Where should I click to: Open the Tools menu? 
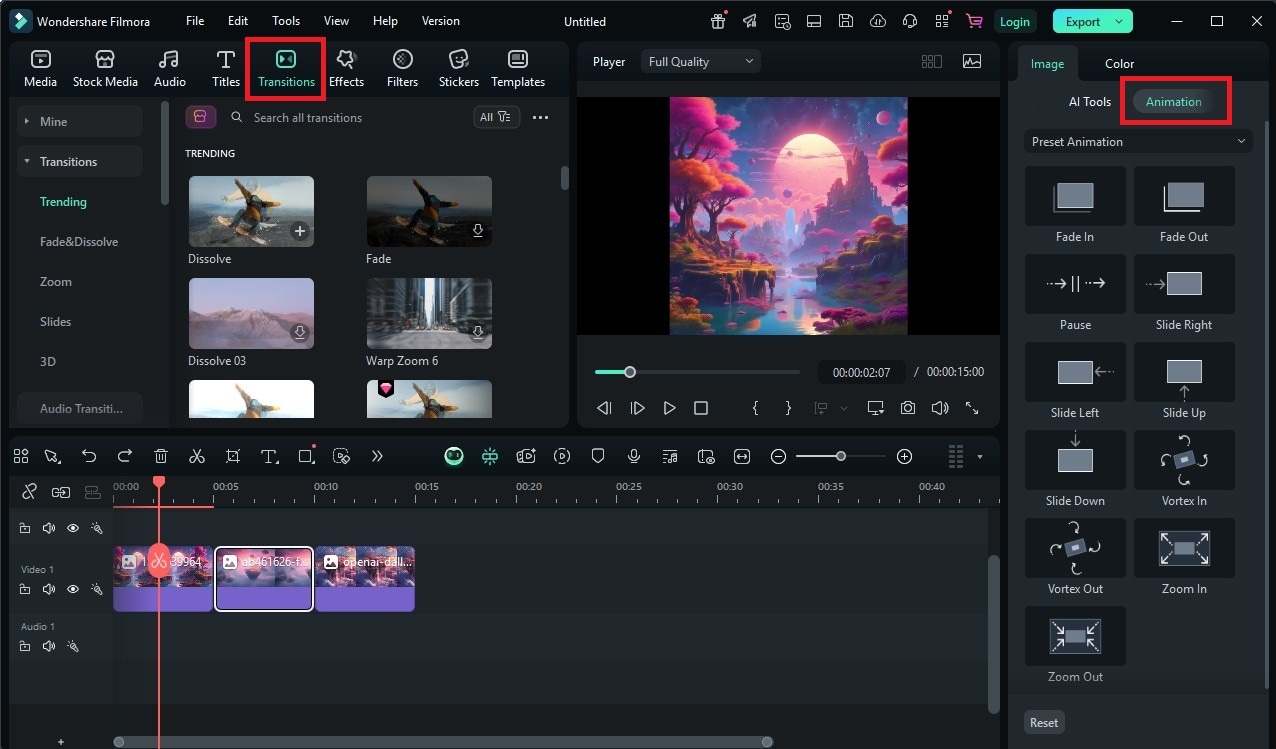tap(286, 21)
